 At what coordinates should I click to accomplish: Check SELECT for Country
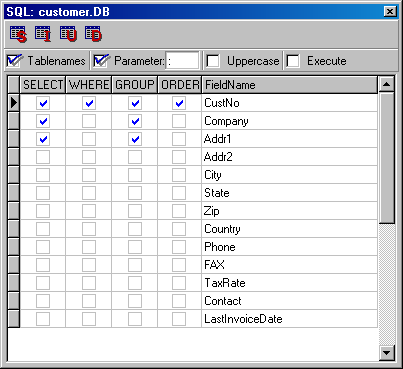point(43,229)
